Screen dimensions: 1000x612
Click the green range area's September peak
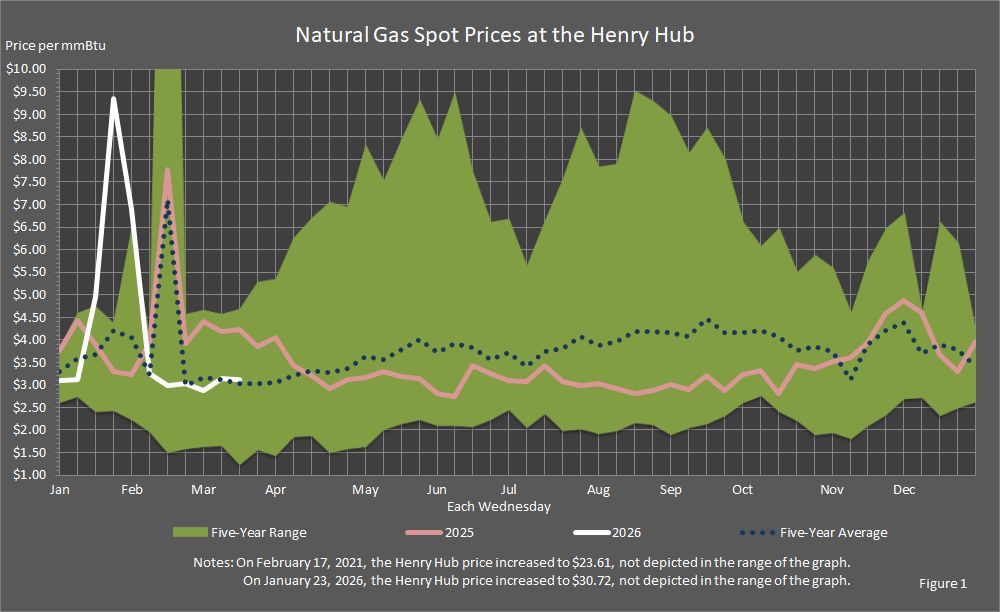(x=637, y=92)
